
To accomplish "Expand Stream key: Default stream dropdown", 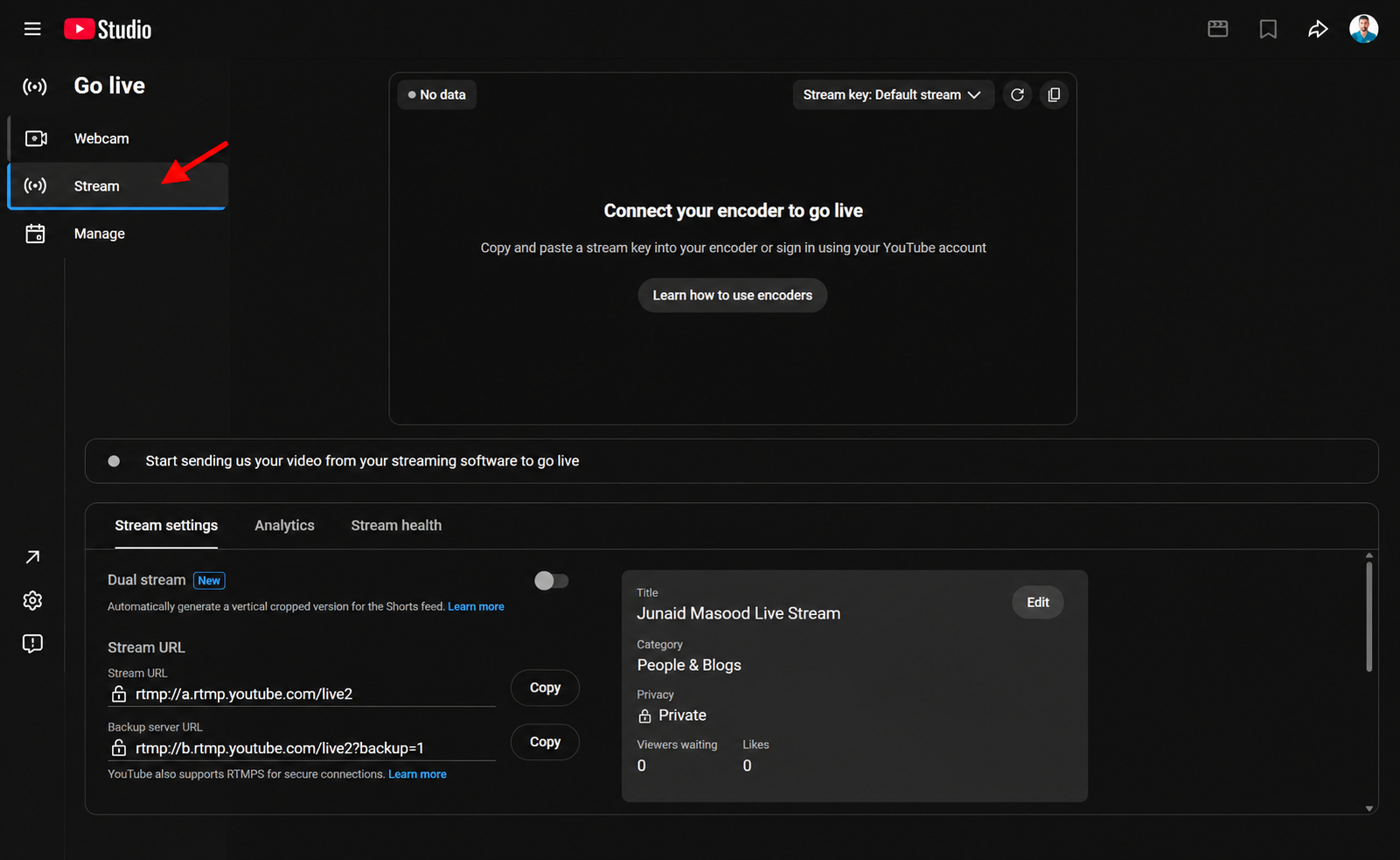I will [893, 94].
